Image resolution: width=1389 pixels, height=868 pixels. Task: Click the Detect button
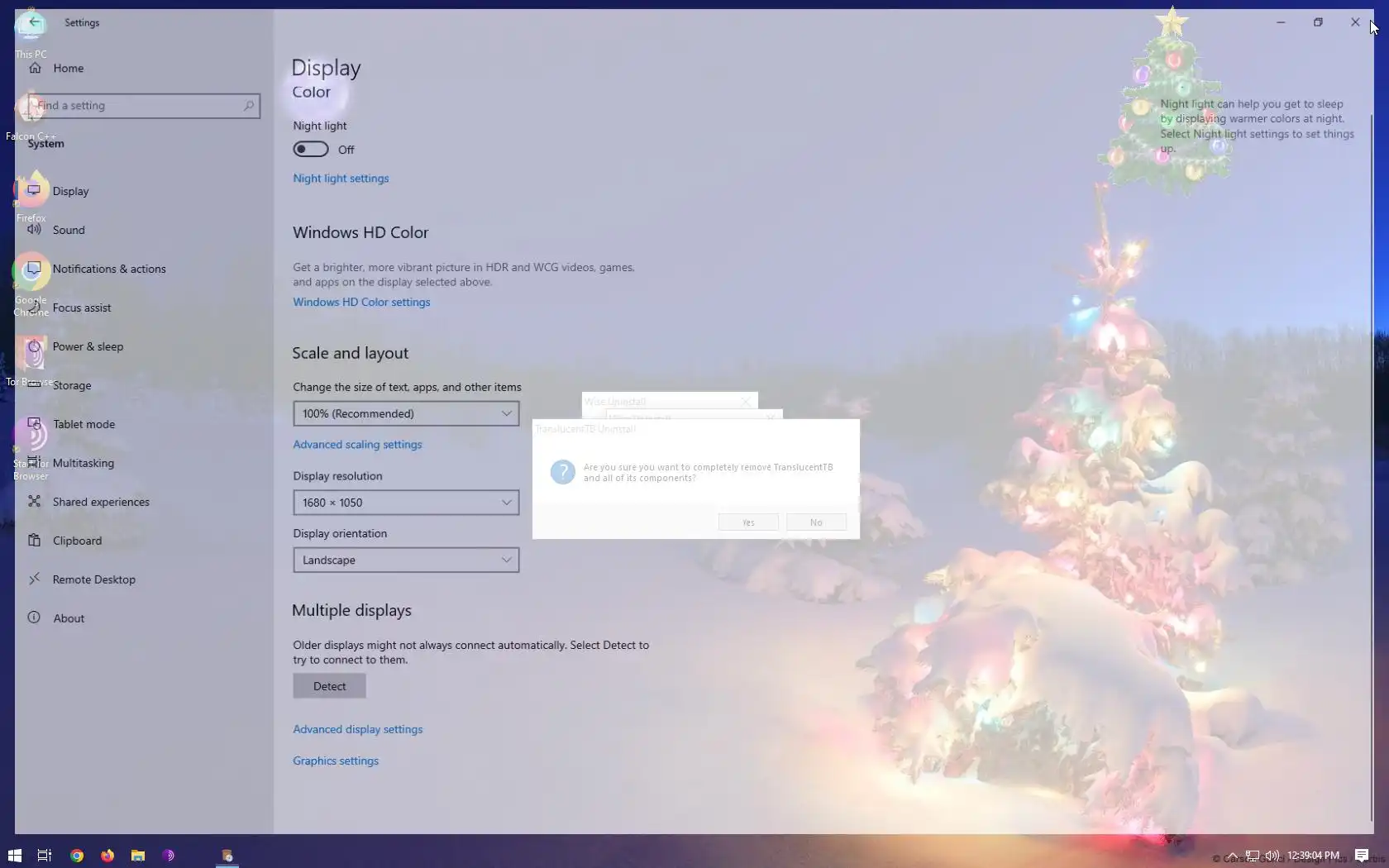(329, 686)
